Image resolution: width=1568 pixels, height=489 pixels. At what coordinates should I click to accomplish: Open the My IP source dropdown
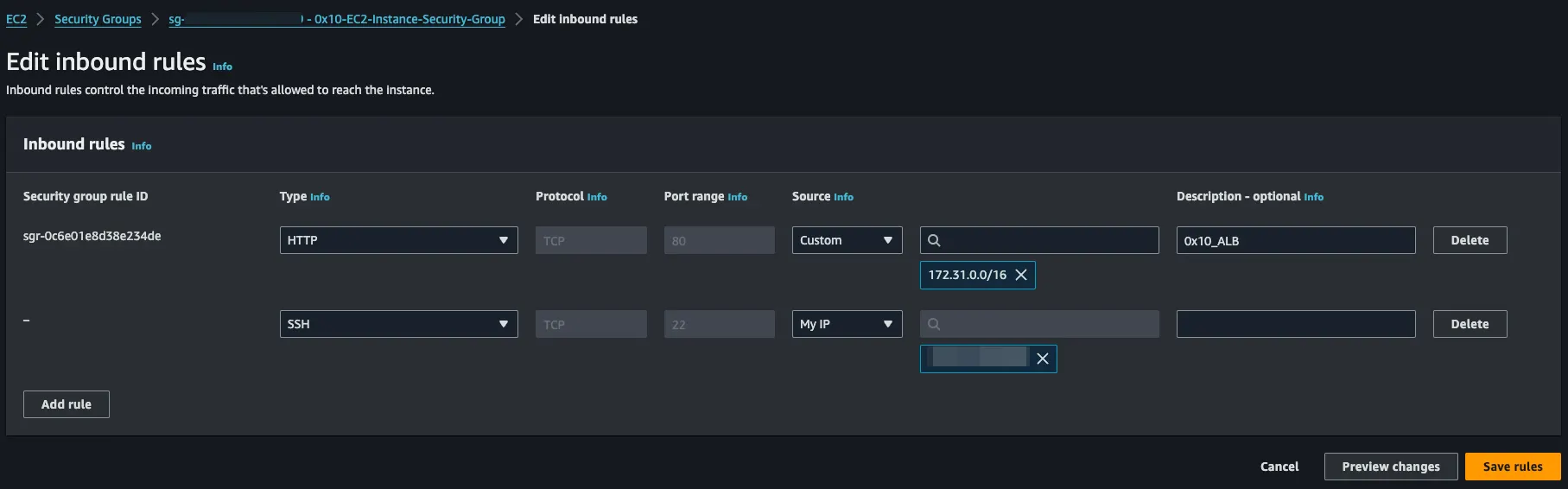[847, 324]
